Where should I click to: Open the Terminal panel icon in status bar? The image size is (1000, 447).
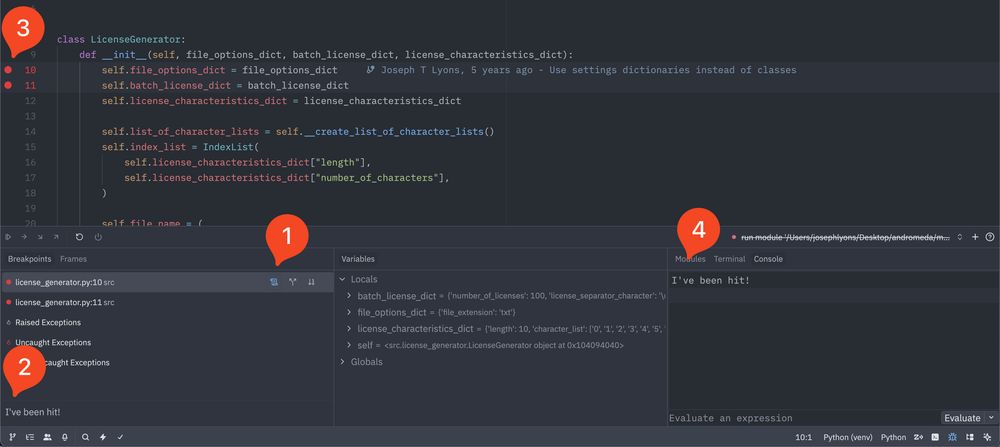tap(936, 437)
